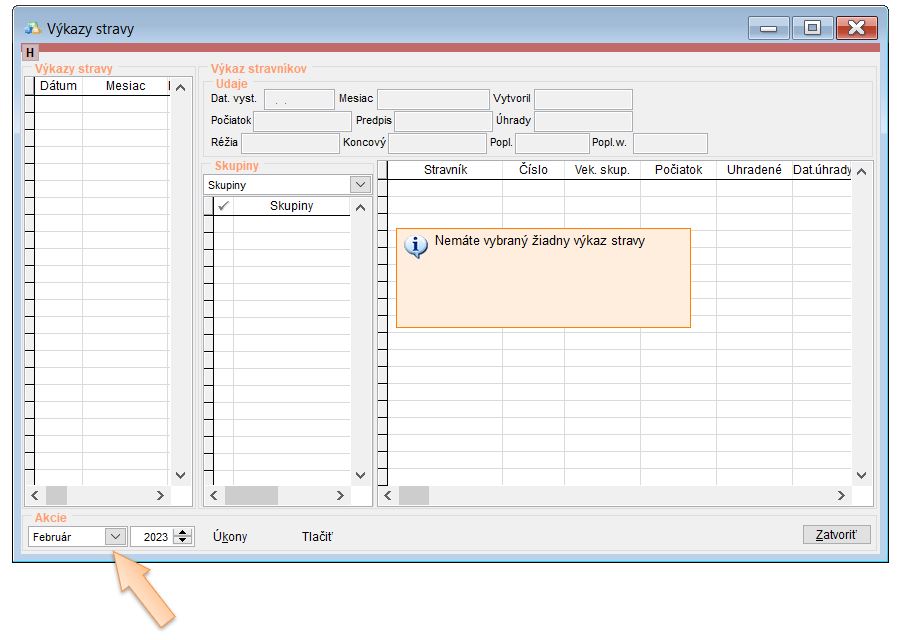Click the Stravník column header
This screenshot has width=900, height=640.
tap(445, 170)
